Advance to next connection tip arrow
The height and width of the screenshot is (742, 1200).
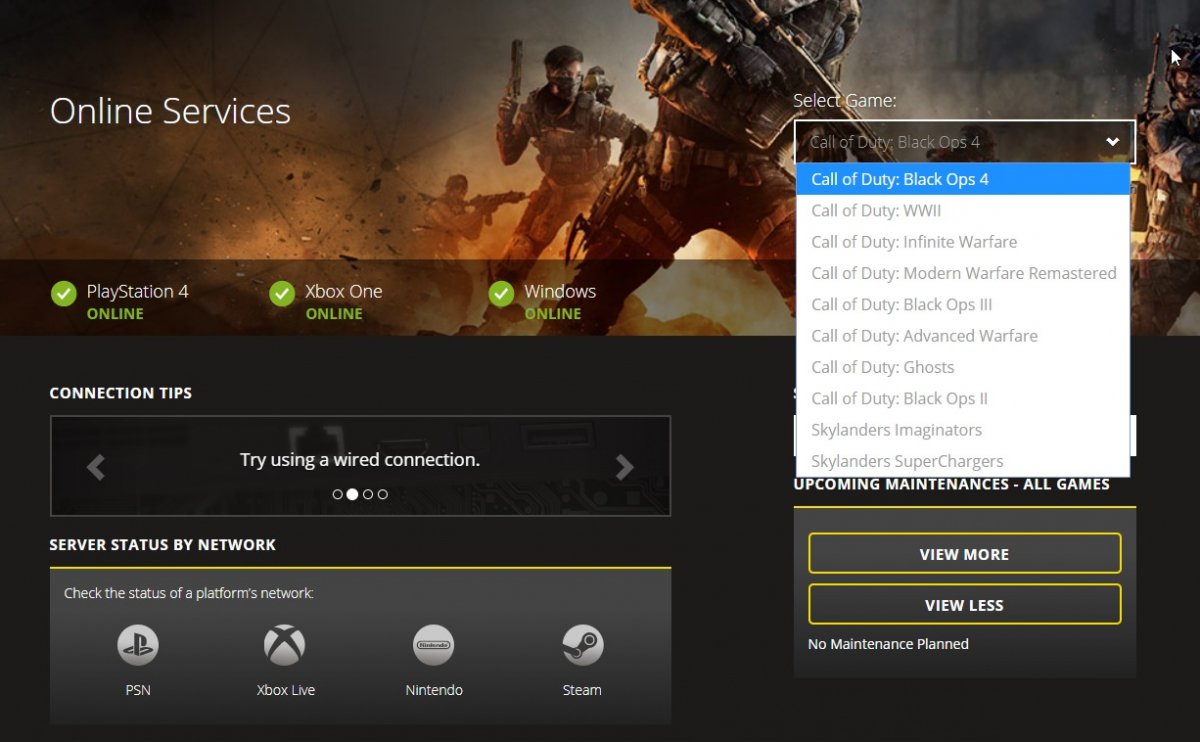pos(625,467)
